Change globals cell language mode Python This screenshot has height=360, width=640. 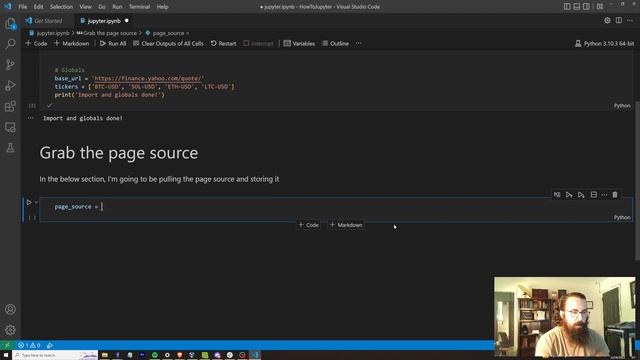pos(622,106)
